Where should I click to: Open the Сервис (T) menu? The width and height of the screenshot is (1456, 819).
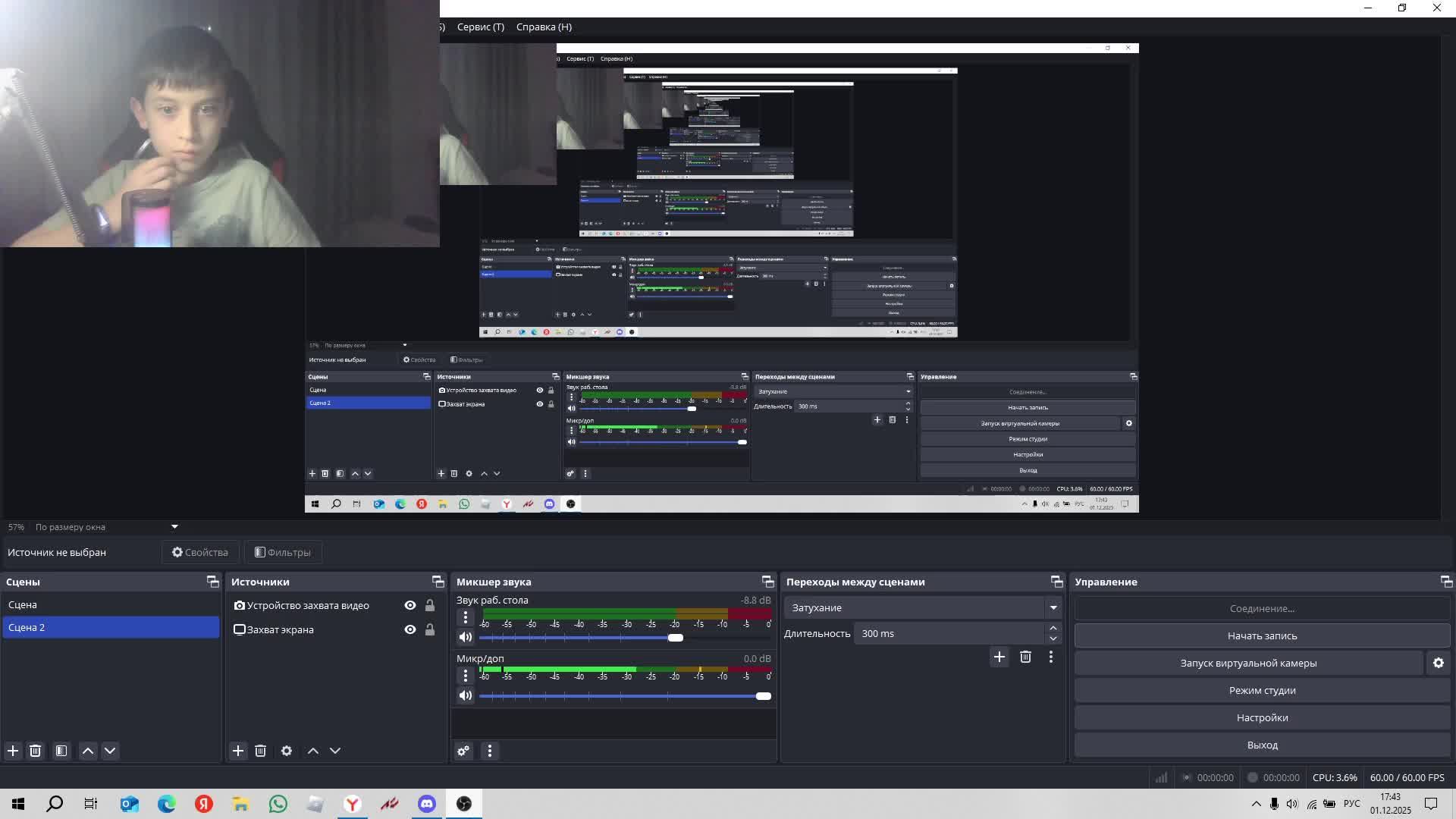coord(480,27)
